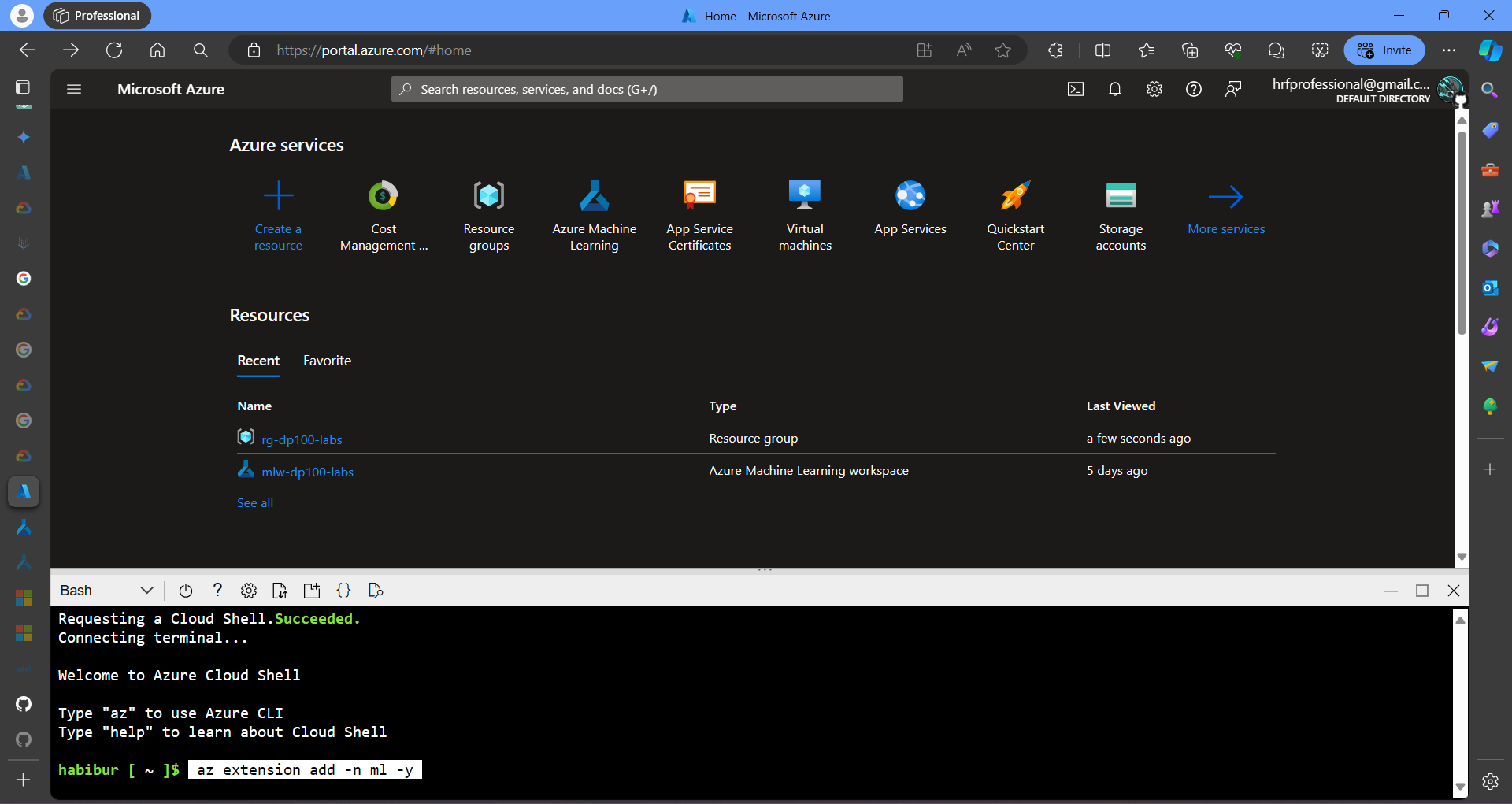Click Cloud Shell scrollbar down arrow
The height and width of the screenshot is (804, 1512).
point(1460,787)
